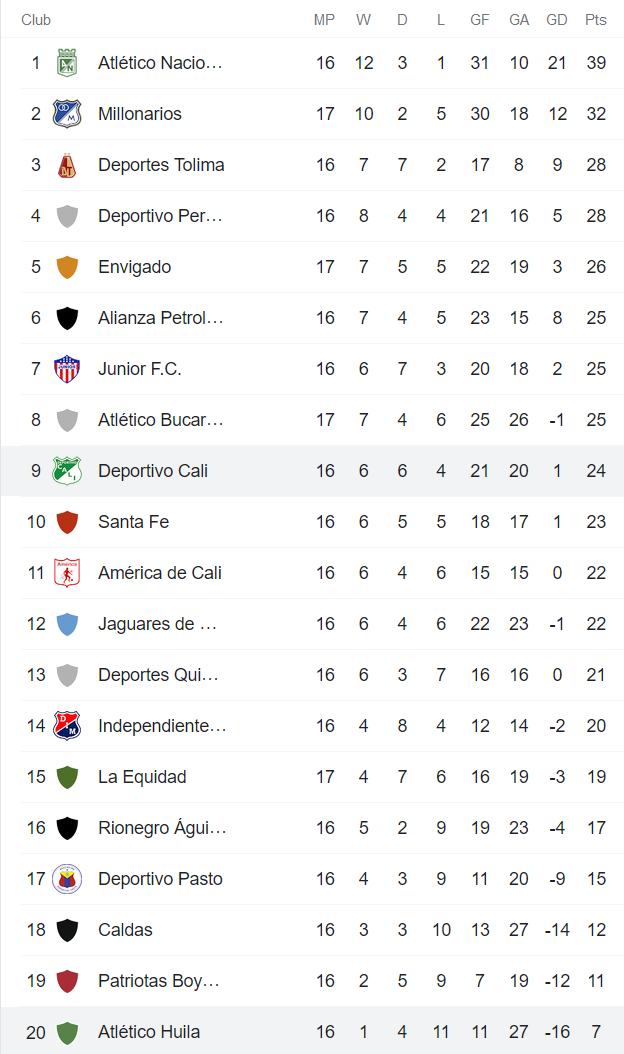
Task: Click the América de Cali badge
Action: click(x=68, y=572)
